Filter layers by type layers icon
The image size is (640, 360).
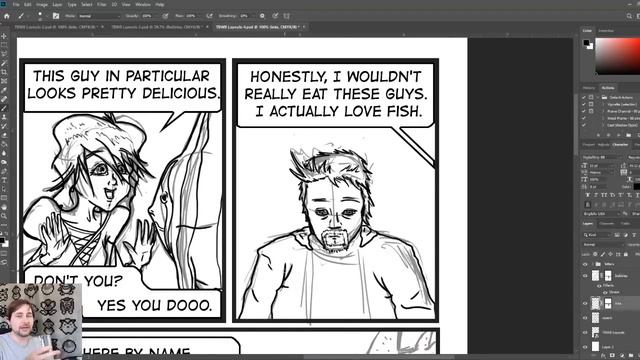point(634,235)
